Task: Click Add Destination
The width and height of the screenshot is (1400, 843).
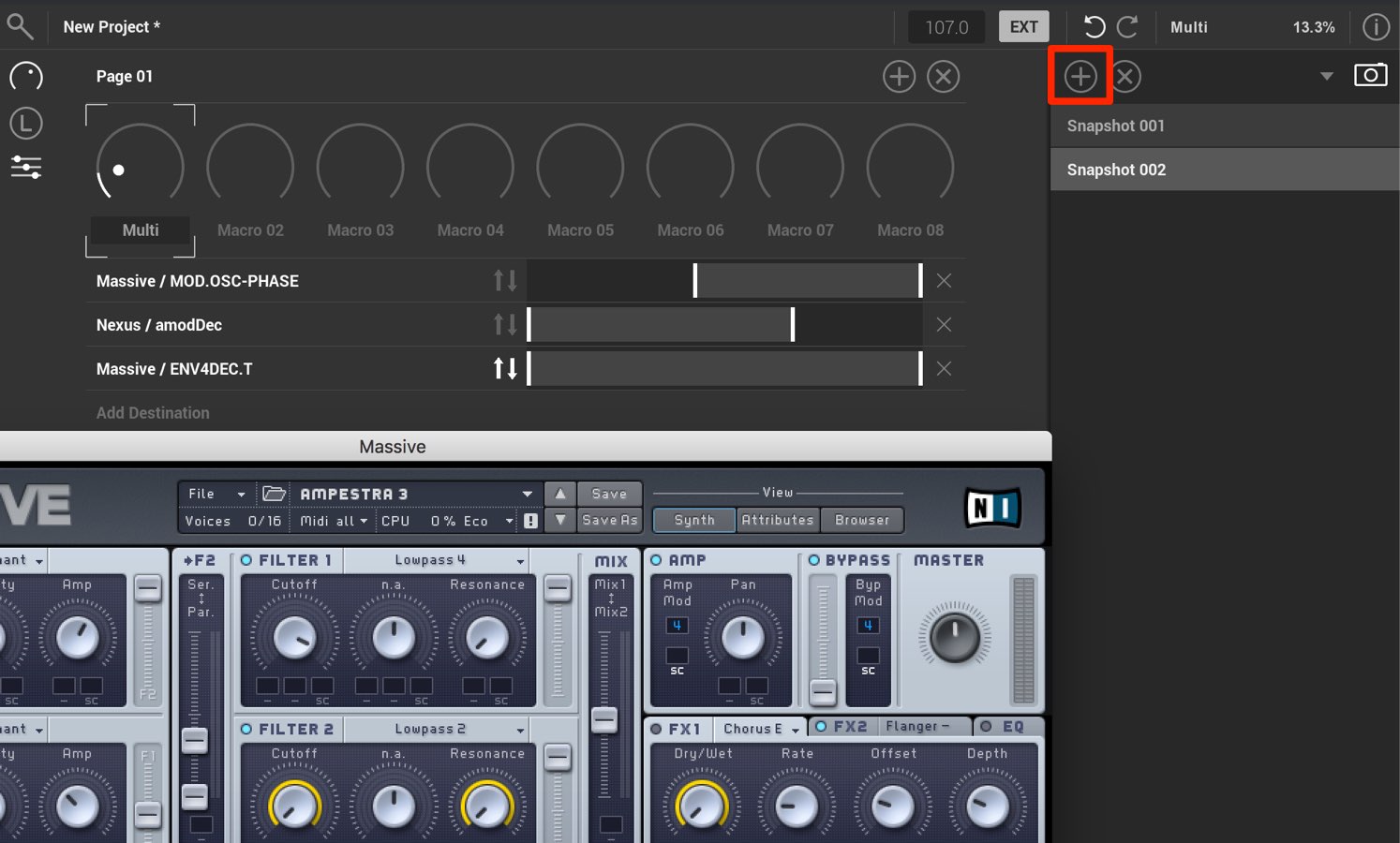Action: [x=153, y=412]
